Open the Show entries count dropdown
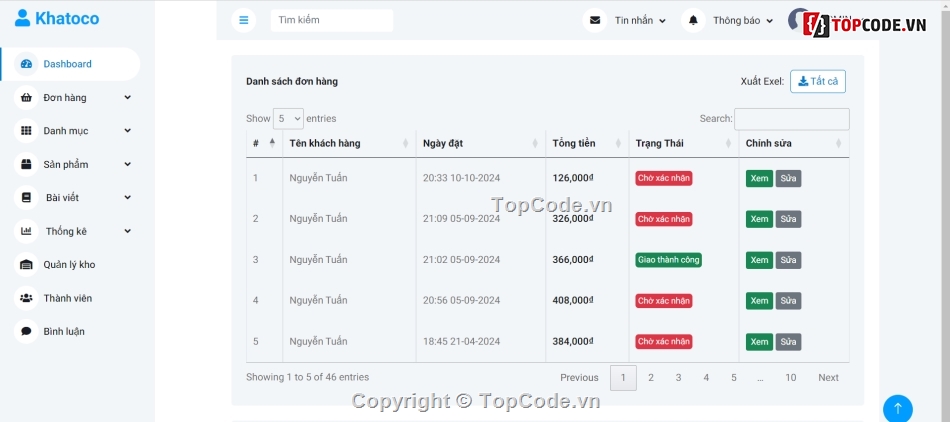This screenshot has height=422, width=950. coord(288,119)
